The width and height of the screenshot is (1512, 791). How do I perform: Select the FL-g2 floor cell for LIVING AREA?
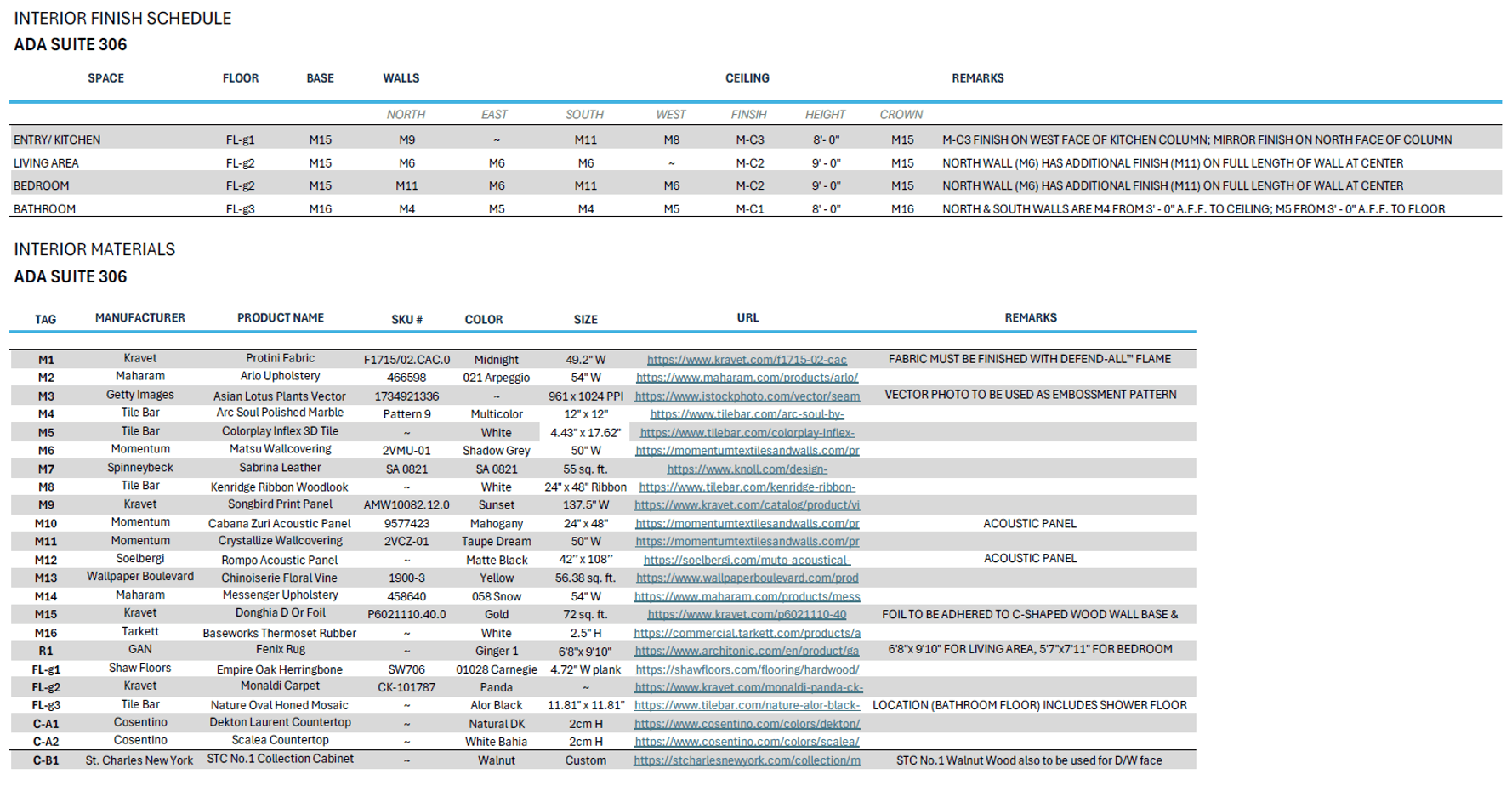[240, 163]
